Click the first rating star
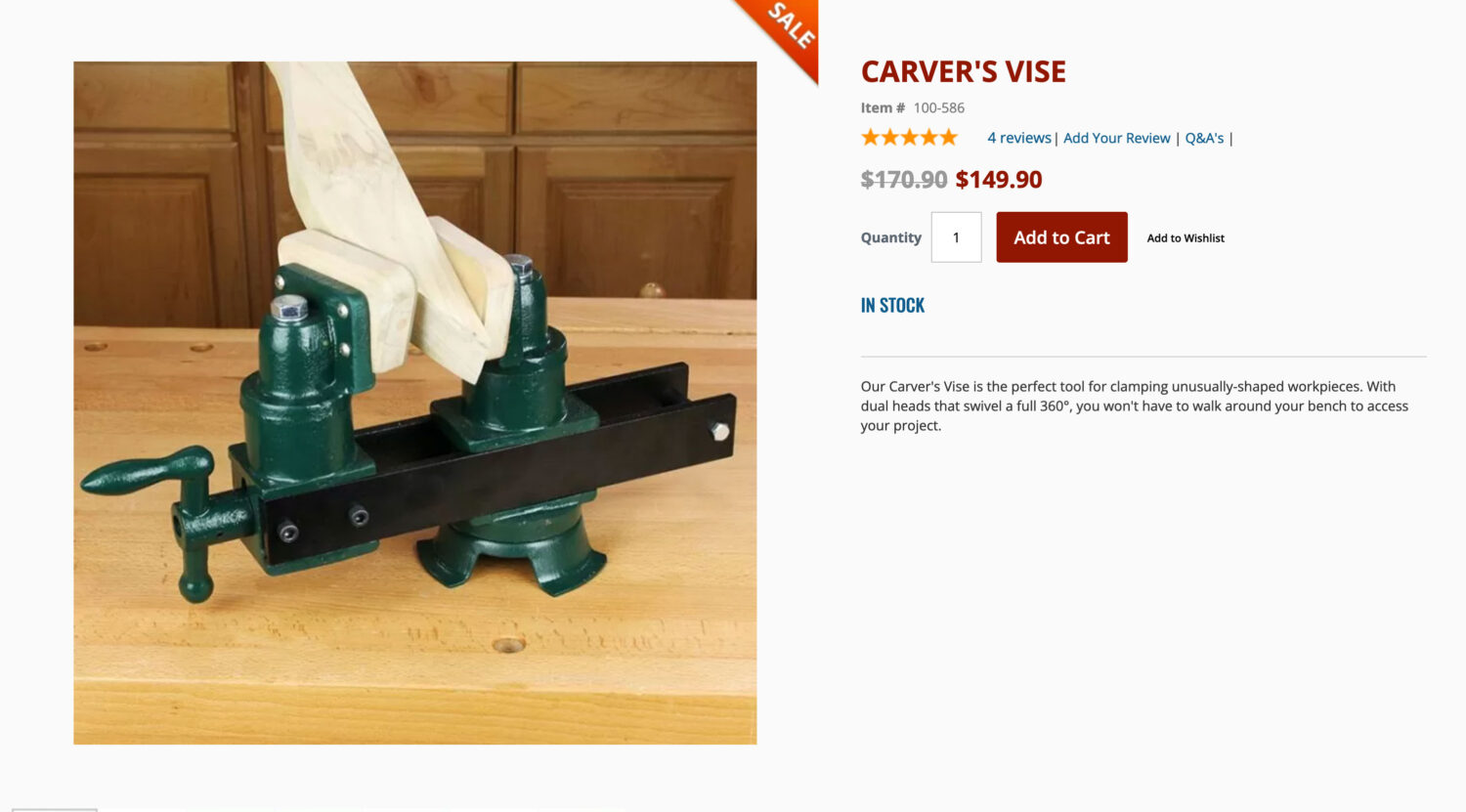The width and height of the screenshot is (1466, 812). click(871, 138)
